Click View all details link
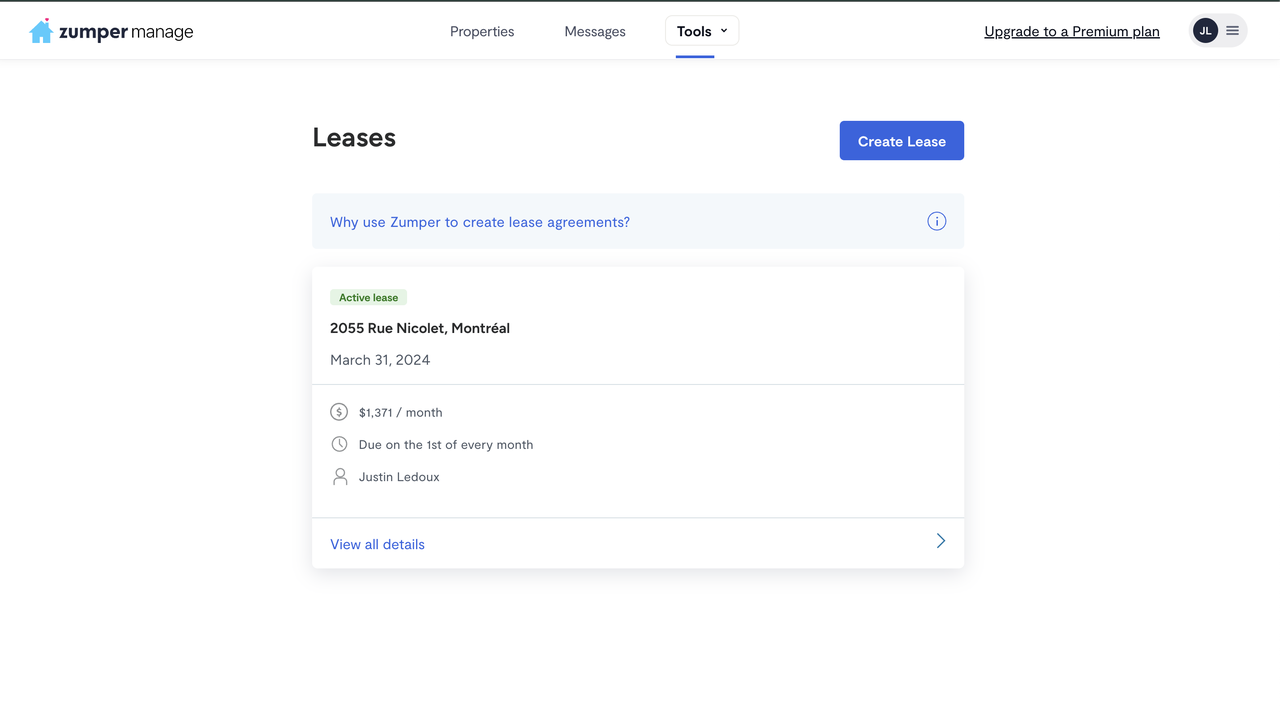This screenshot has width=1280, height=717. tap(377, 544)
